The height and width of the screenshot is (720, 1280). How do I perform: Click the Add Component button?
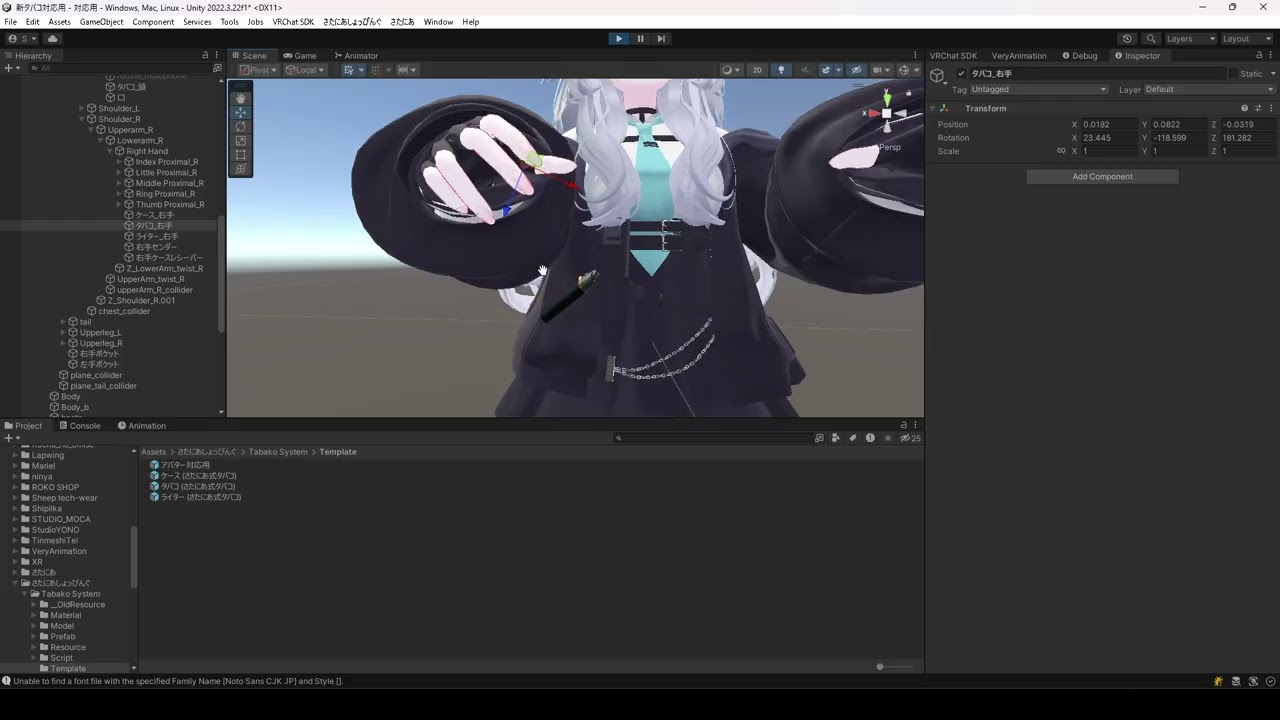click(1102, 177)
